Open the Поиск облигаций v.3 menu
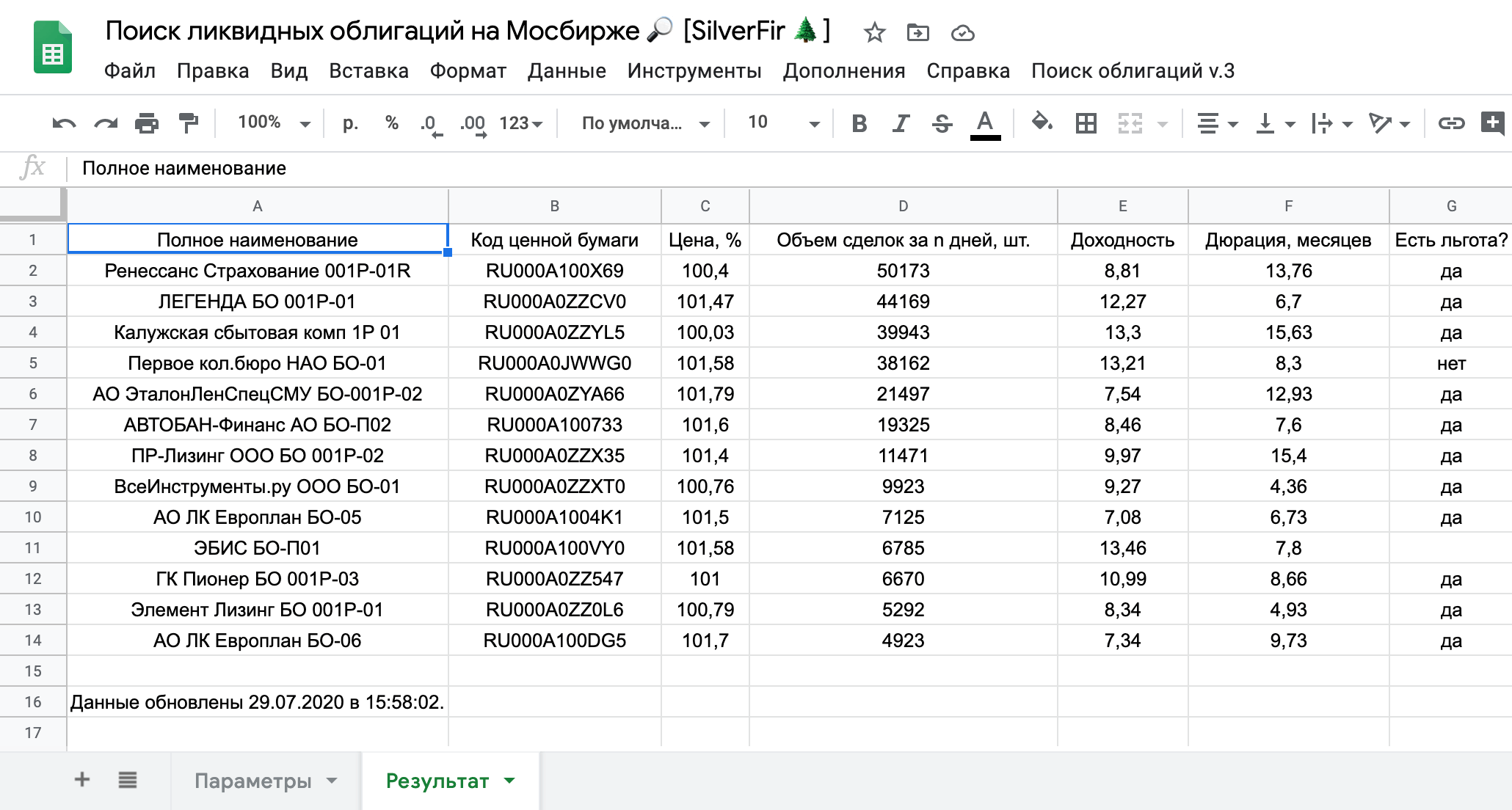This screenshot has width=1512, height=810. pos(1133,71)
